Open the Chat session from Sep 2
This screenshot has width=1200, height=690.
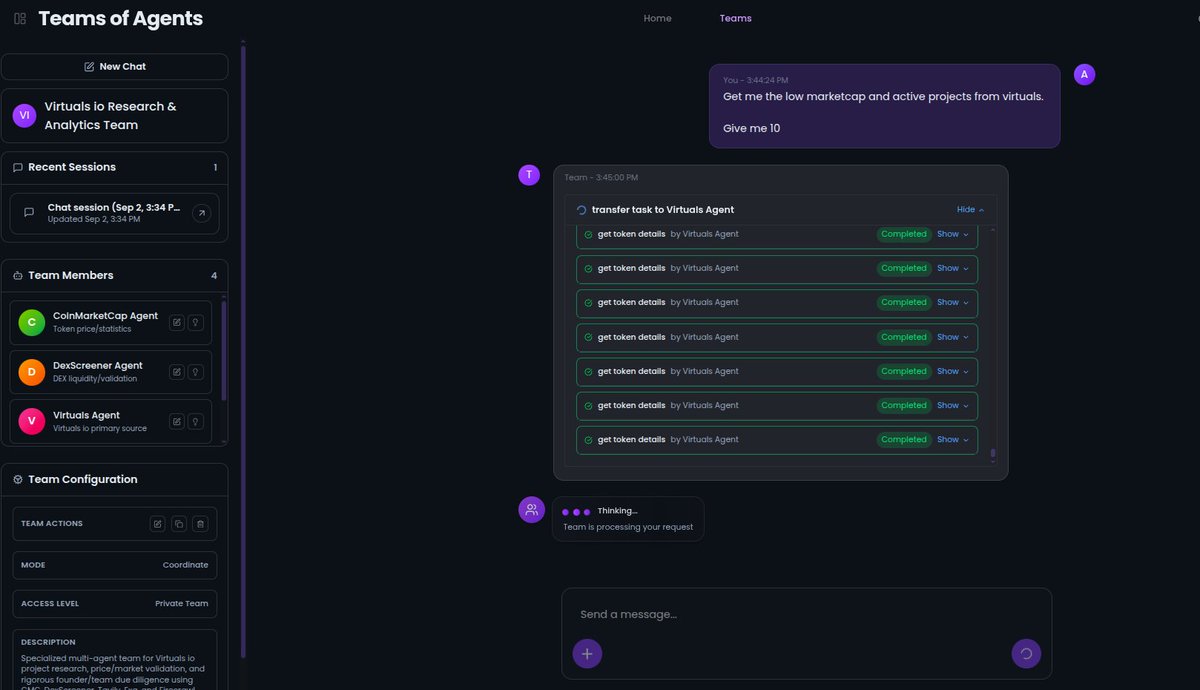click(x=115, y=213)
